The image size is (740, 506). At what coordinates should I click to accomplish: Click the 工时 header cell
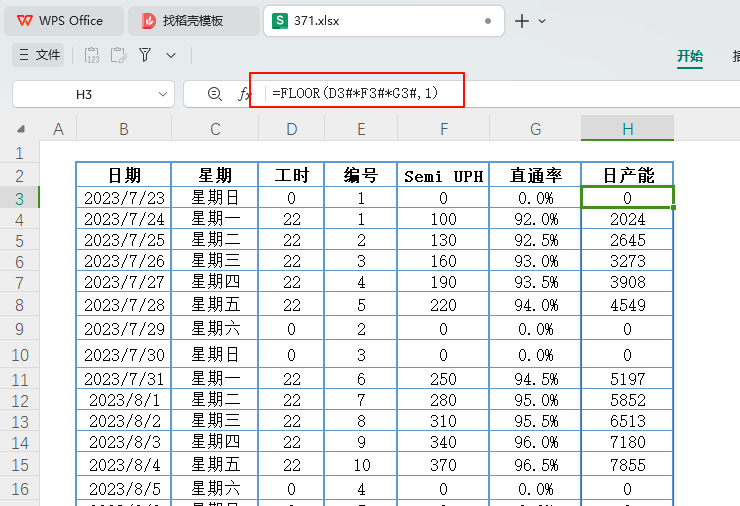(291, 175)
